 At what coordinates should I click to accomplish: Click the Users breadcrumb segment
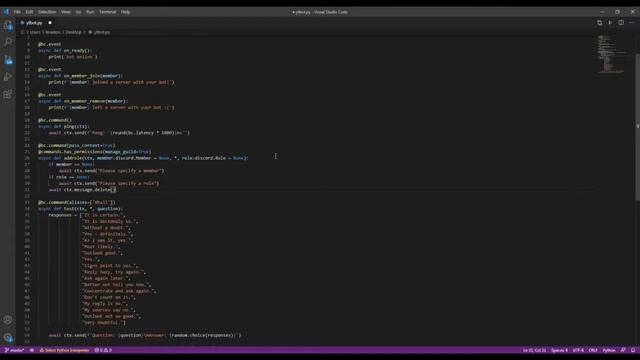[35, 32]
